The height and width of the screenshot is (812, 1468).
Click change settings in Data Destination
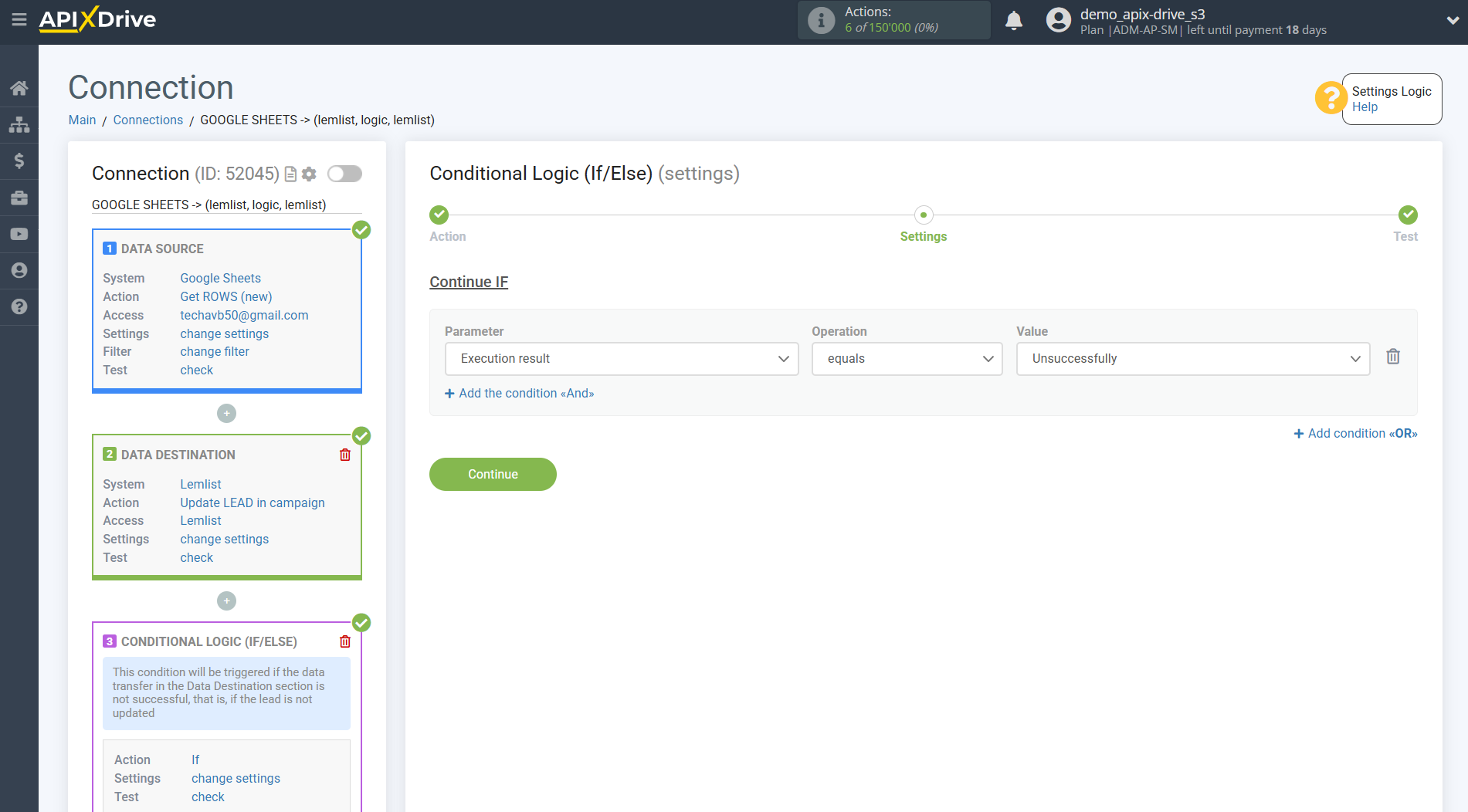click(225, 539)
